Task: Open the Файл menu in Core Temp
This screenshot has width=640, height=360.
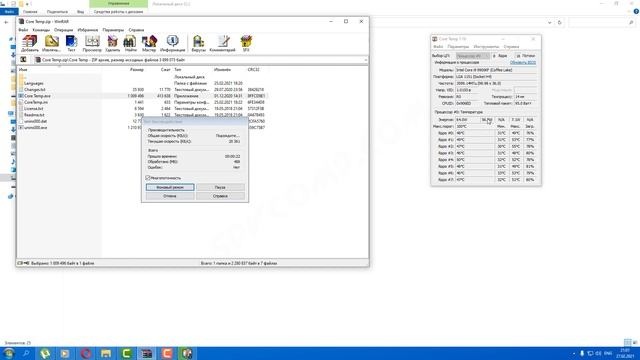Action: pyautogui.click(x=438, y=47)
